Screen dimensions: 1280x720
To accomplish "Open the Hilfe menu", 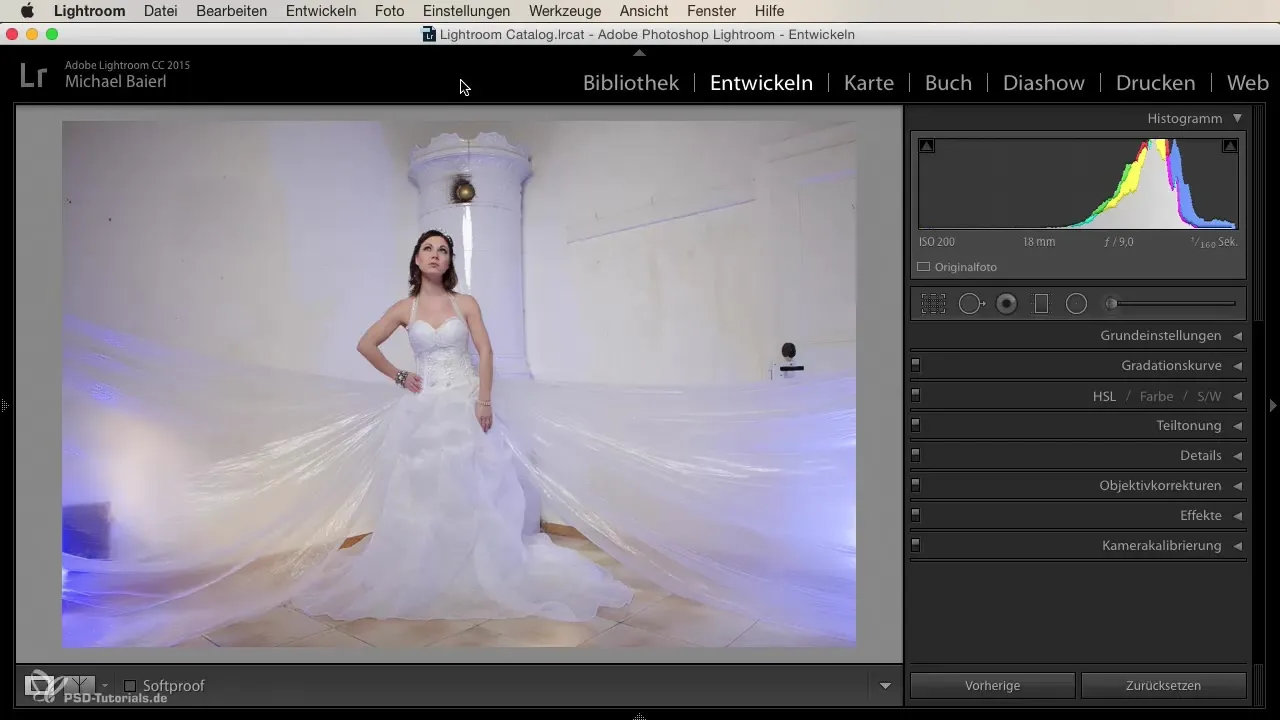I will [770, 11].
